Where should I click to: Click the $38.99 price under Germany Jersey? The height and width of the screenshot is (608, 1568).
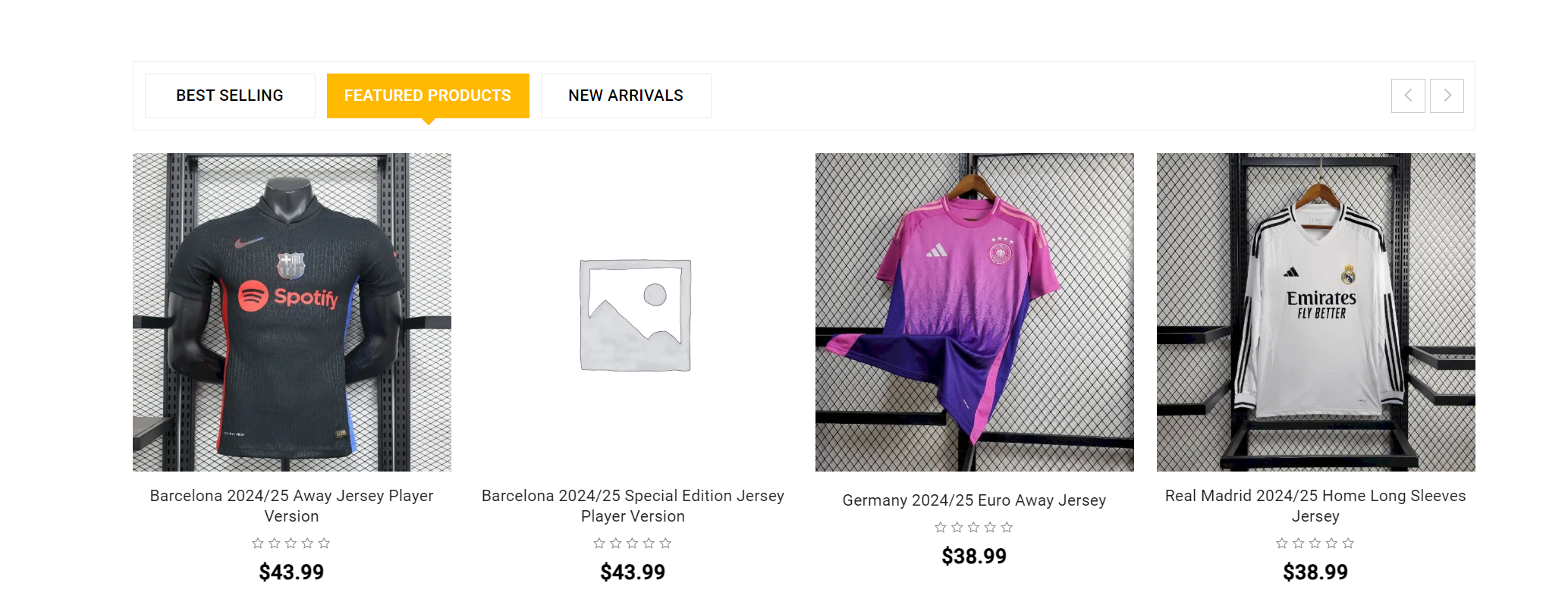click(974, 556)
